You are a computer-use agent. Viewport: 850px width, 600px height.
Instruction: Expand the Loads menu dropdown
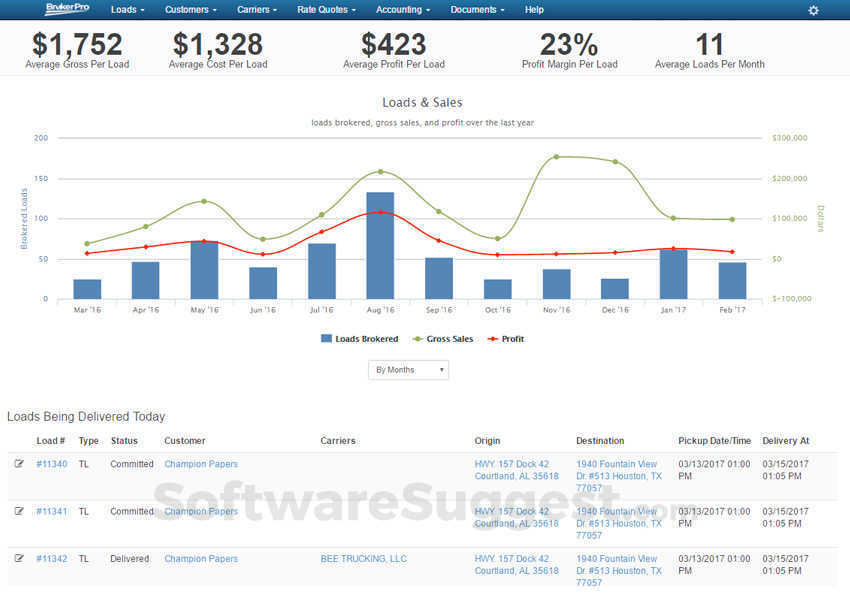point(127,10)
